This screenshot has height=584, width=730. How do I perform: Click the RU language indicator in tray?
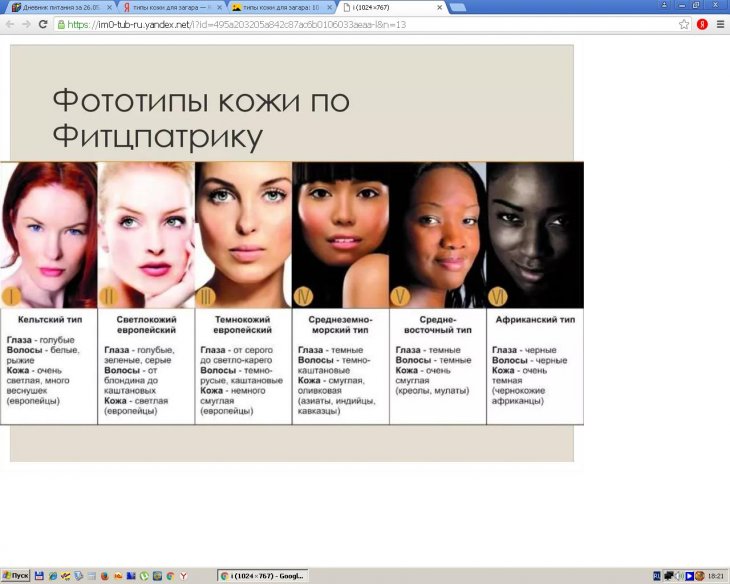point(657,576)
